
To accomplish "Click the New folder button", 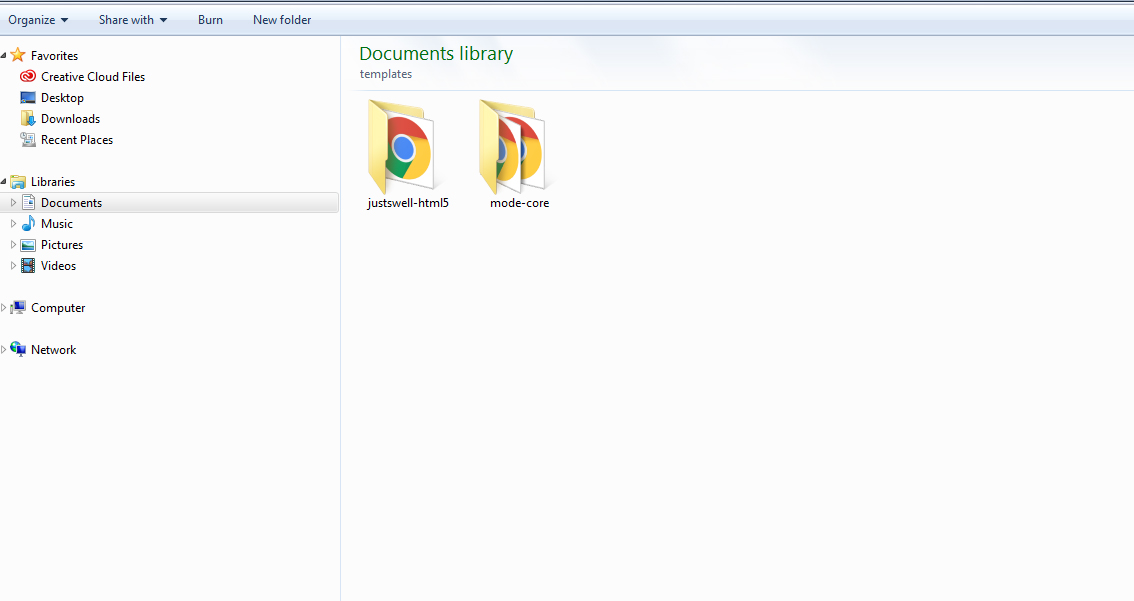I will point(282,20).
